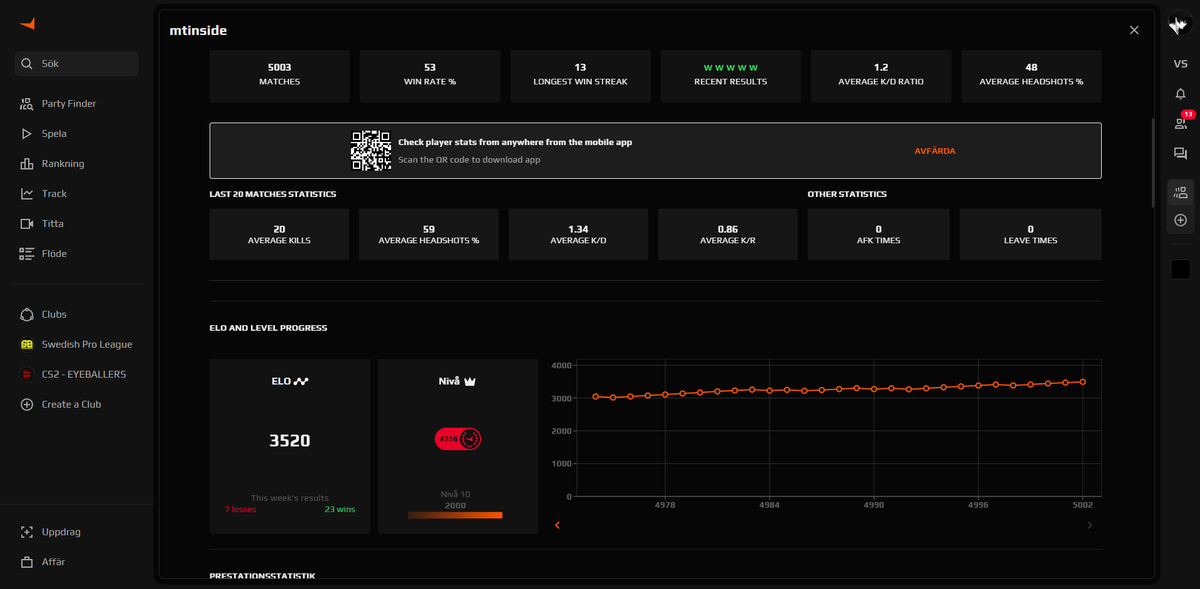The image size is (1200, 589).
Task: Click the black square in right sidebar
Action: click(1180, 270)
